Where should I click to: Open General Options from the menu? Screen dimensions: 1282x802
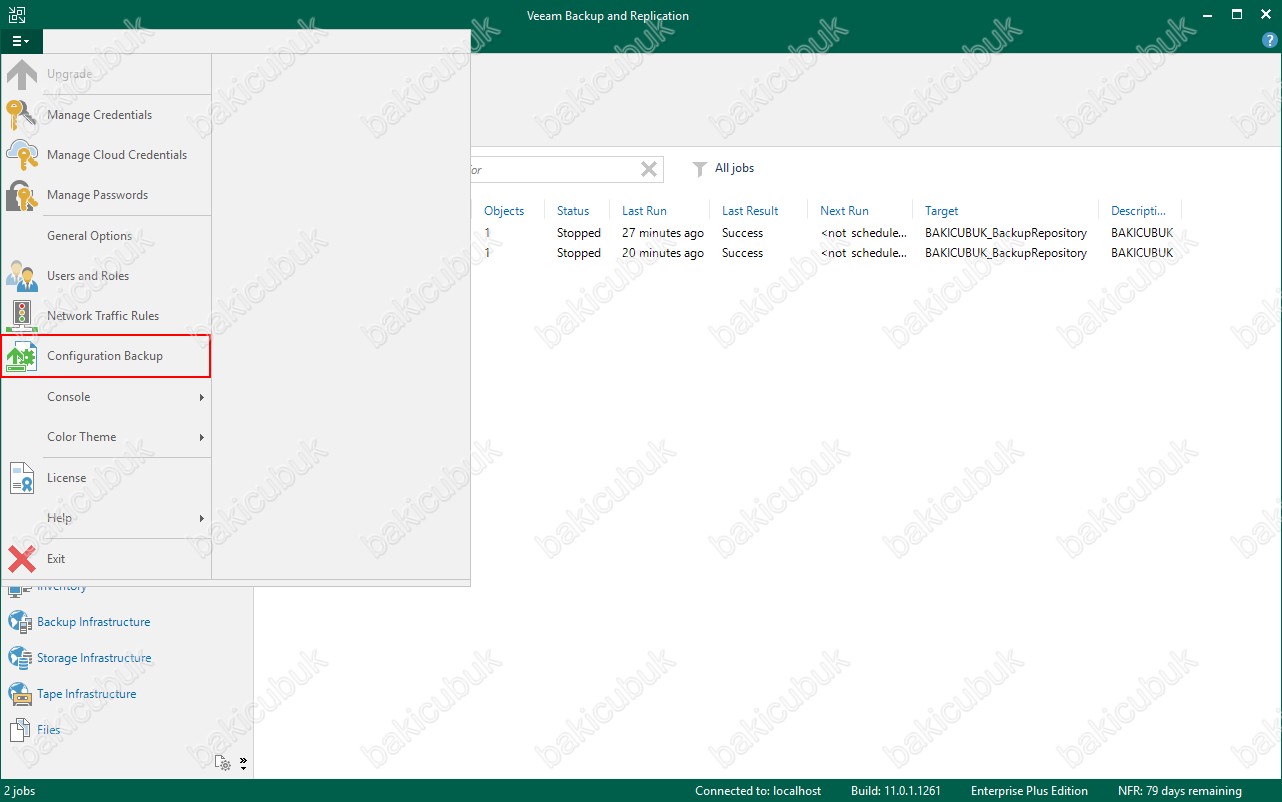click(x=106, y=236)
